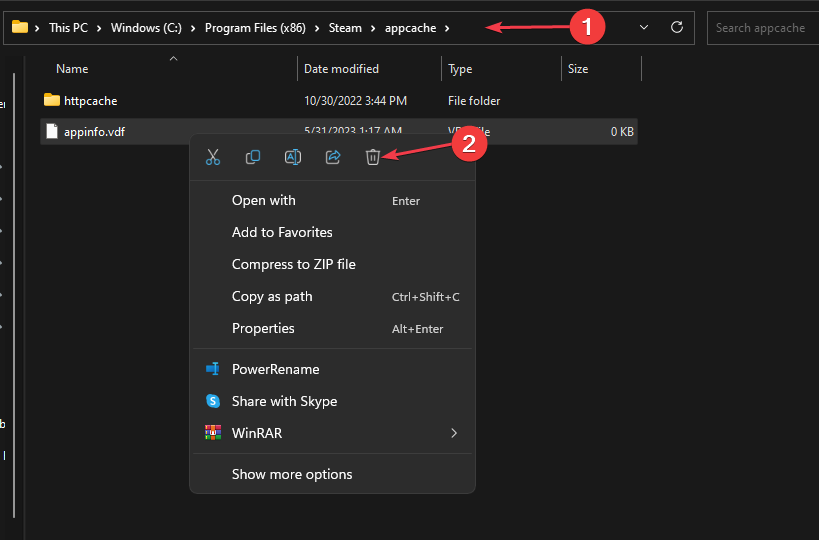Click the Delete trash can icon
This screenshot has height=540, width=819.
pyautogui.click(x=372, y=157)
